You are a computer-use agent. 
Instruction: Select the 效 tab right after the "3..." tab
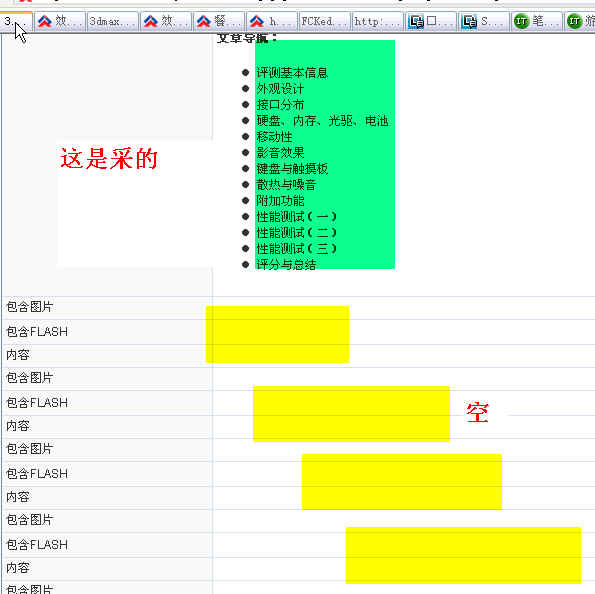pyautogui.click(x=60, y=21)
